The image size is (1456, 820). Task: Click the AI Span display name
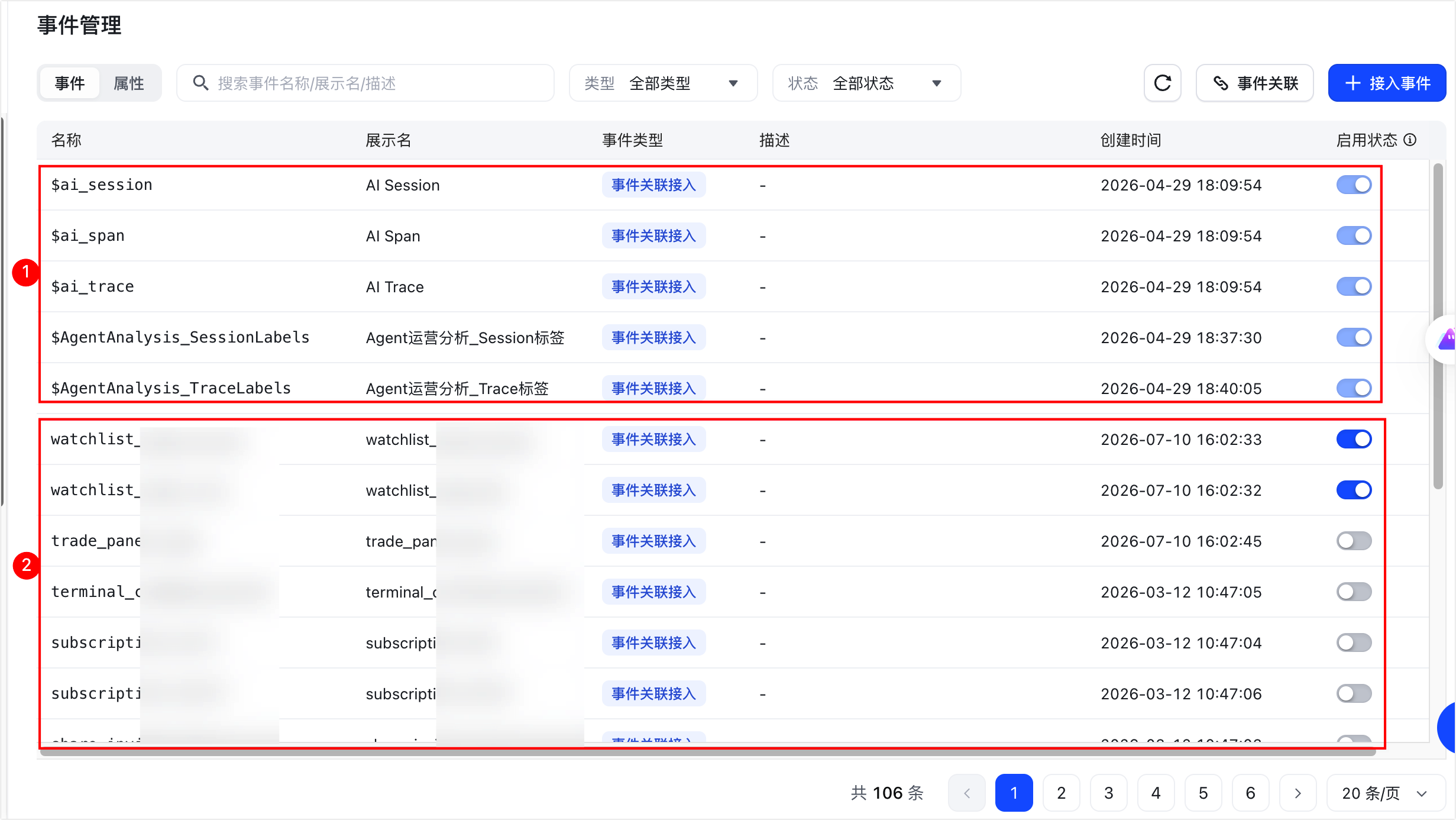(393, 236)
